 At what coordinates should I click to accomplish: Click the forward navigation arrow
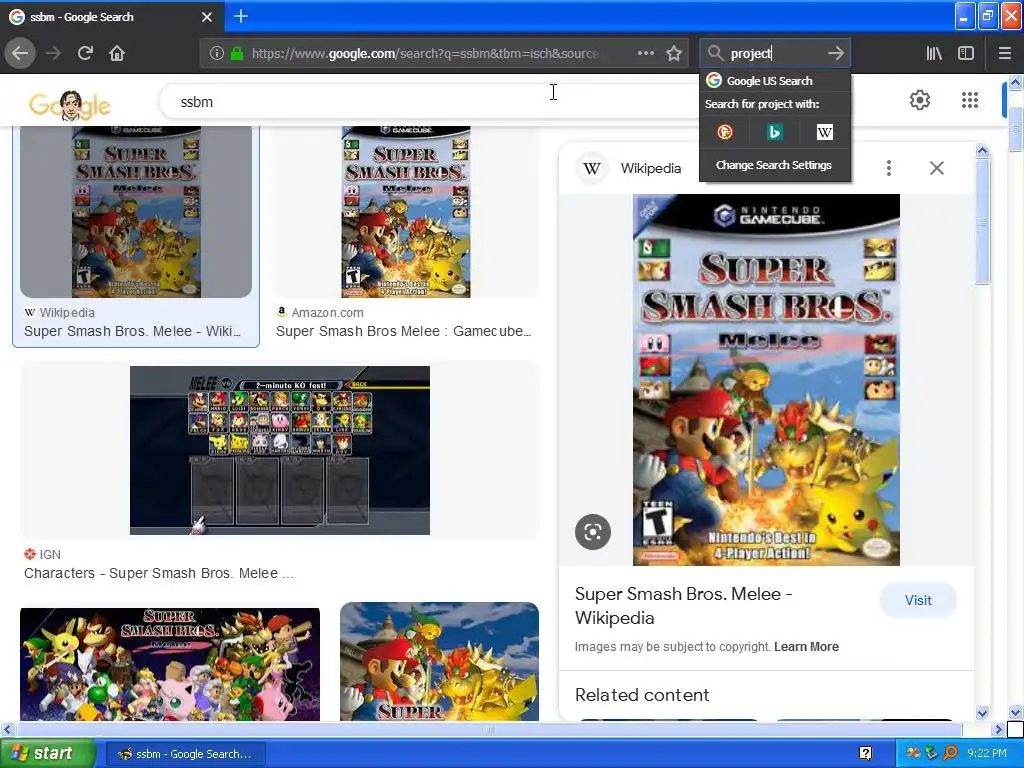pyautogui.click(x=53, y=53)
